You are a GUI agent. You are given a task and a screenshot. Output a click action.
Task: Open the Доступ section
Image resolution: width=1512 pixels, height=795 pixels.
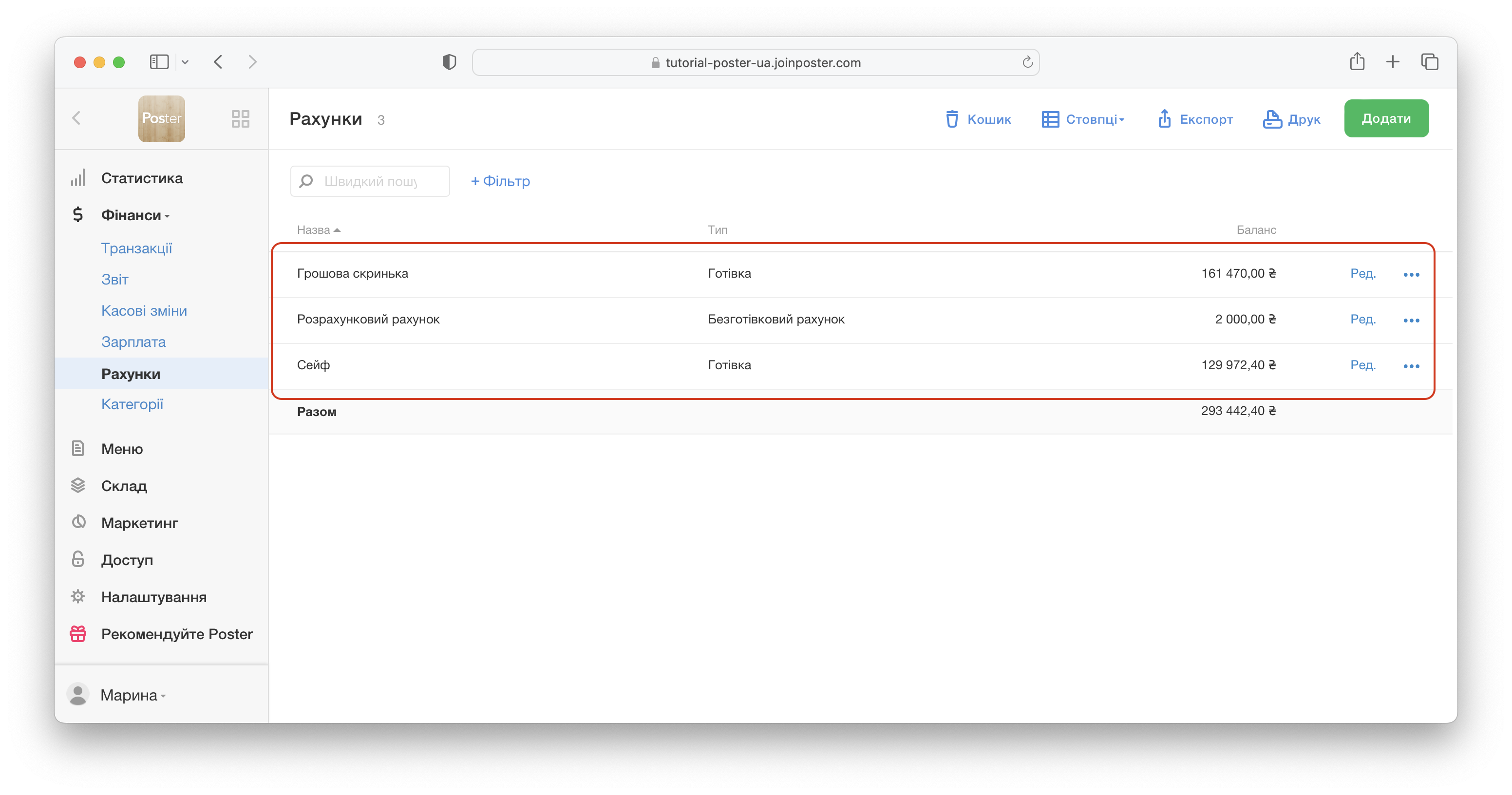point(127,560)
